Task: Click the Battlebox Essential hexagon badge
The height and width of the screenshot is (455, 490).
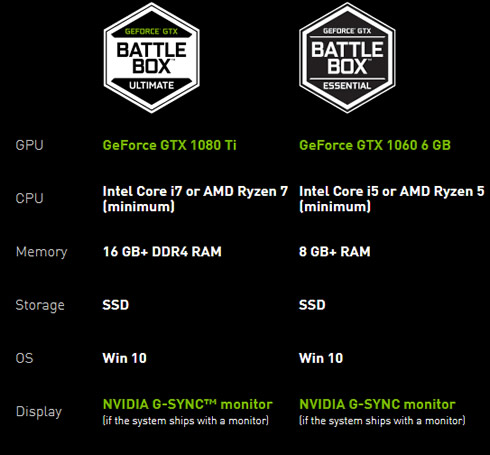Action: click(347, 58)
